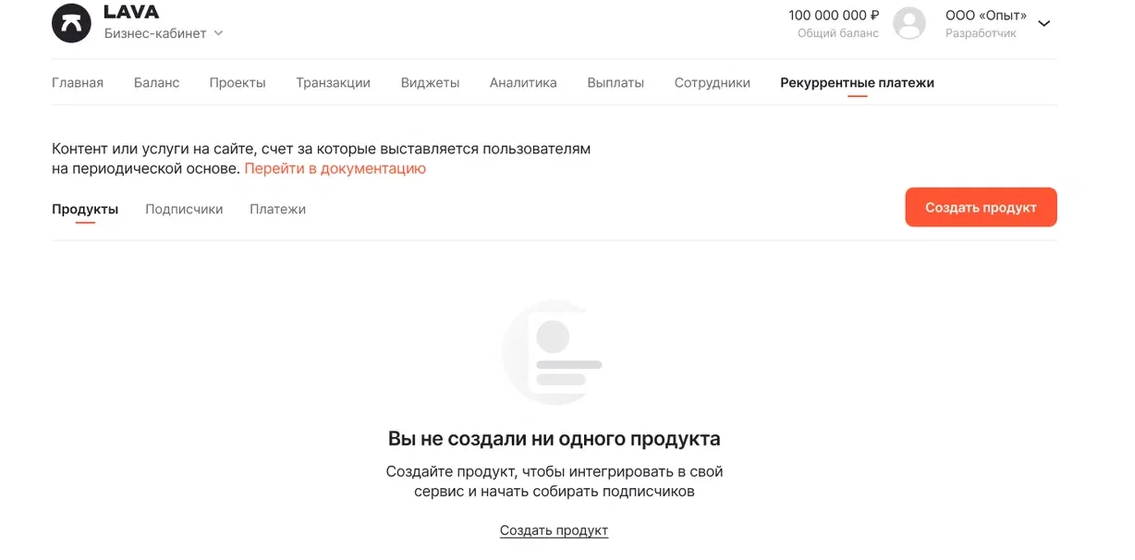Go to the Сотрудники tab

pyautogui.click(x=712, y=83)
